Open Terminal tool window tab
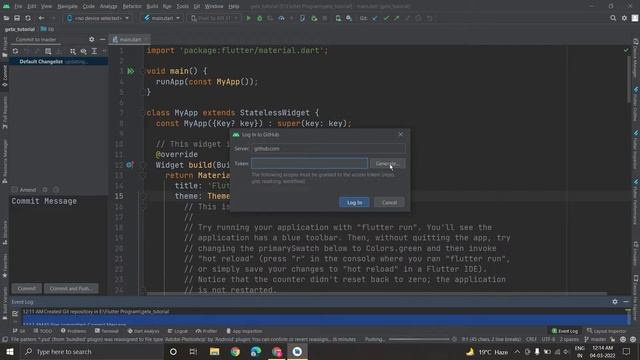This screenshot has width=640, height=360. pos(107,331)
